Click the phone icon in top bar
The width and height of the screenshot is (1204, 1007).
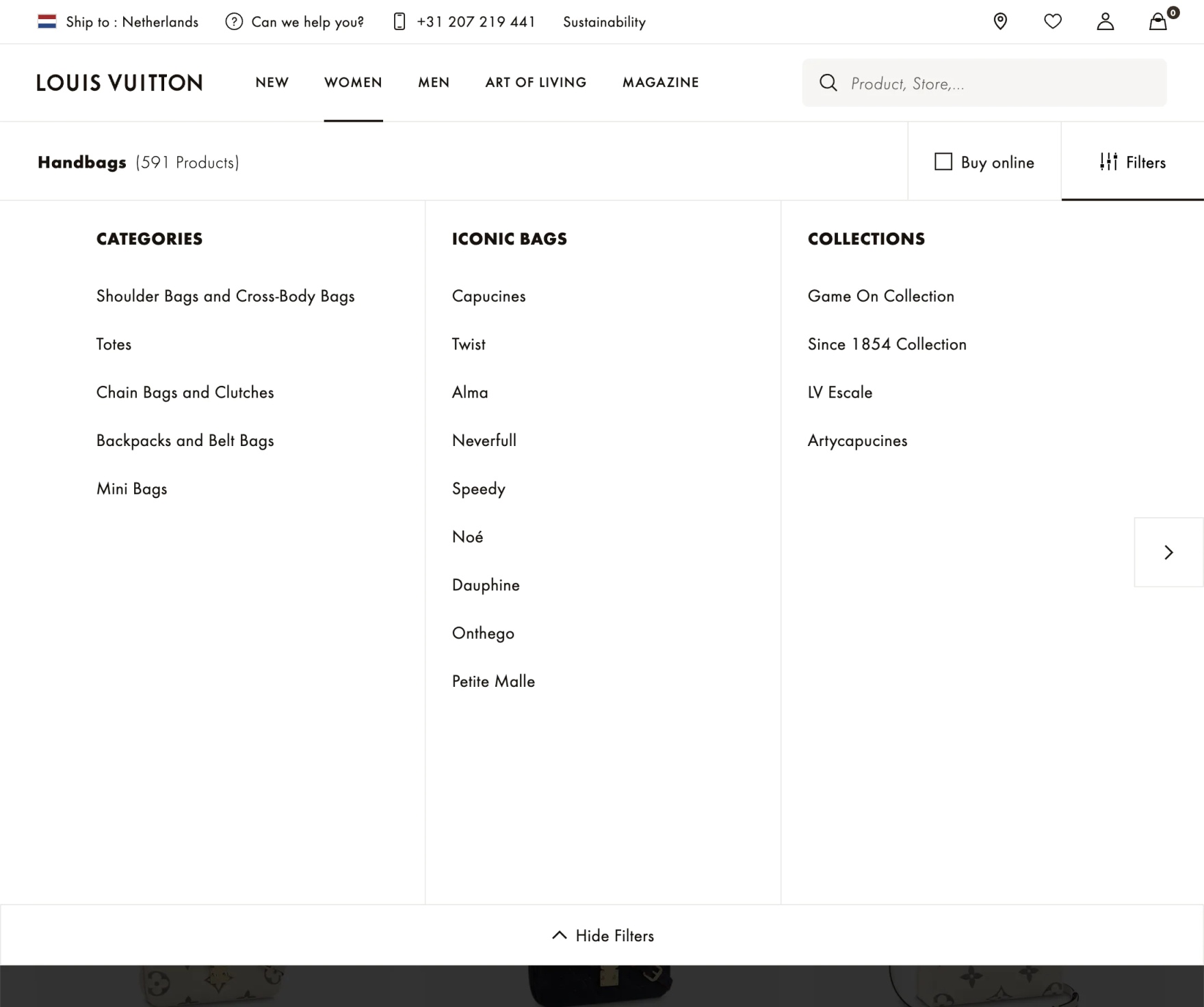tap(400, 22)
